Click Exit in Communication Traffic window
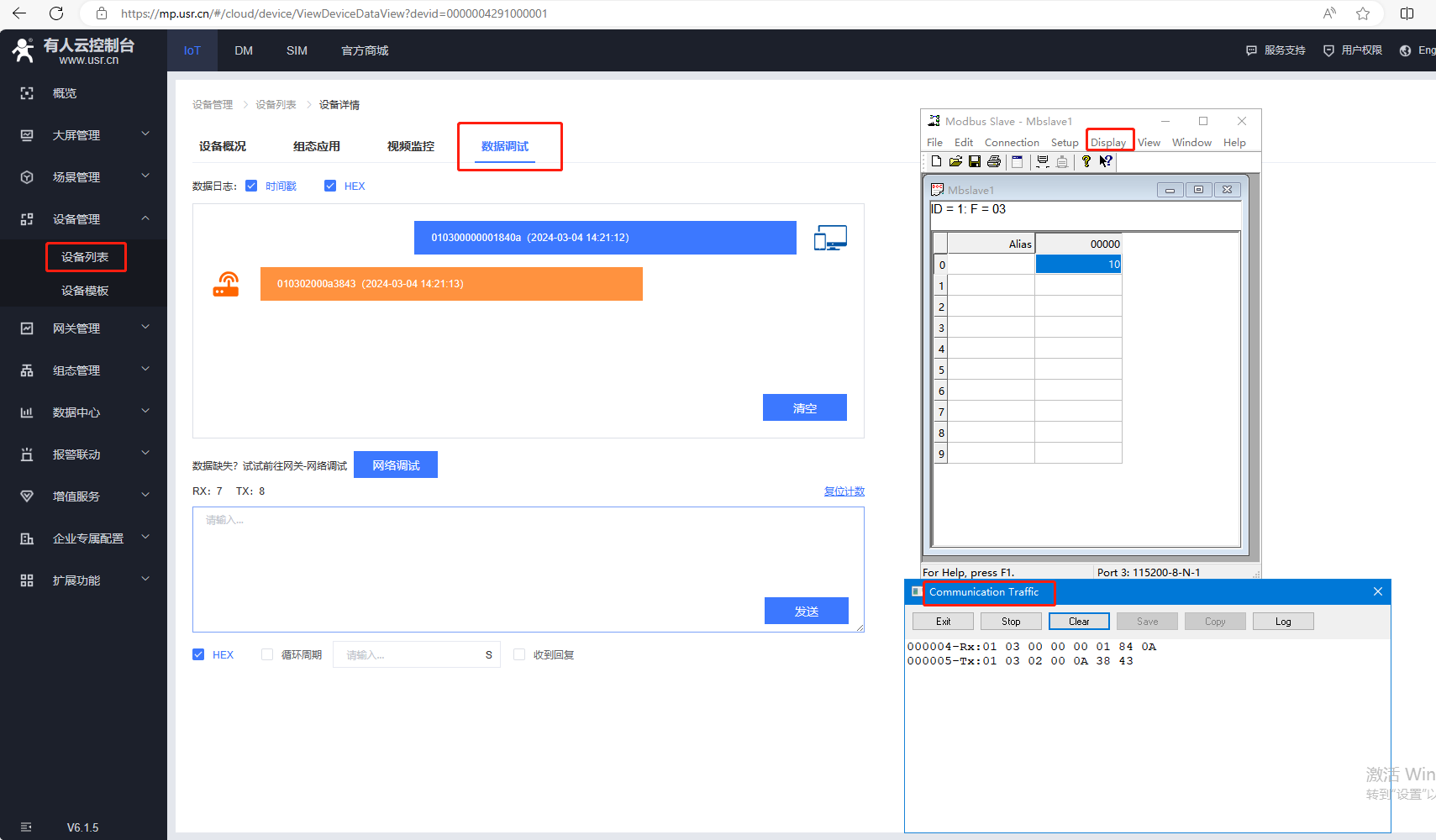Viewport: 1436px width, 840px height. [x=943, y=622]
